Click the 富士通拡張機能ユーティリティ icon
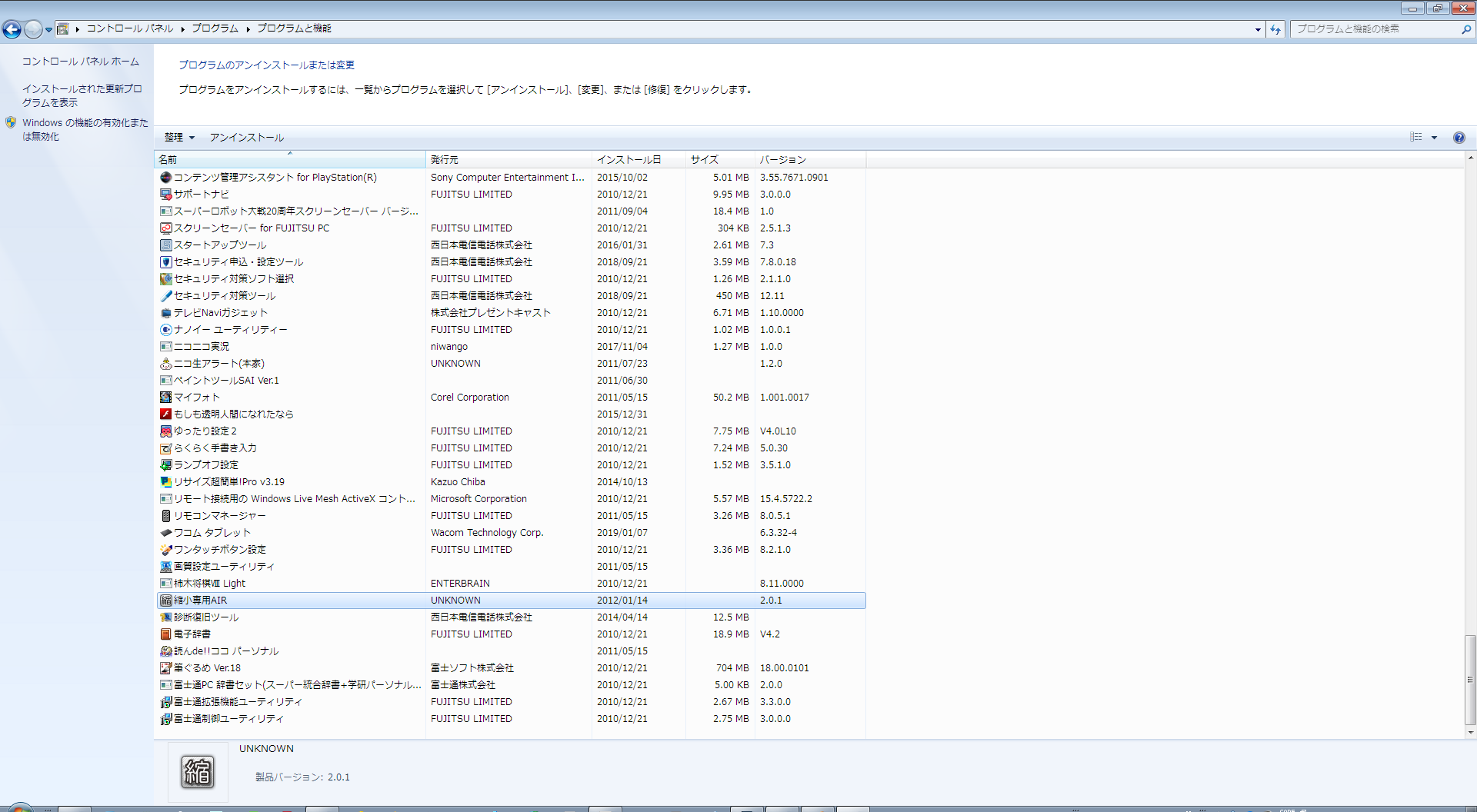 (165, 702)
